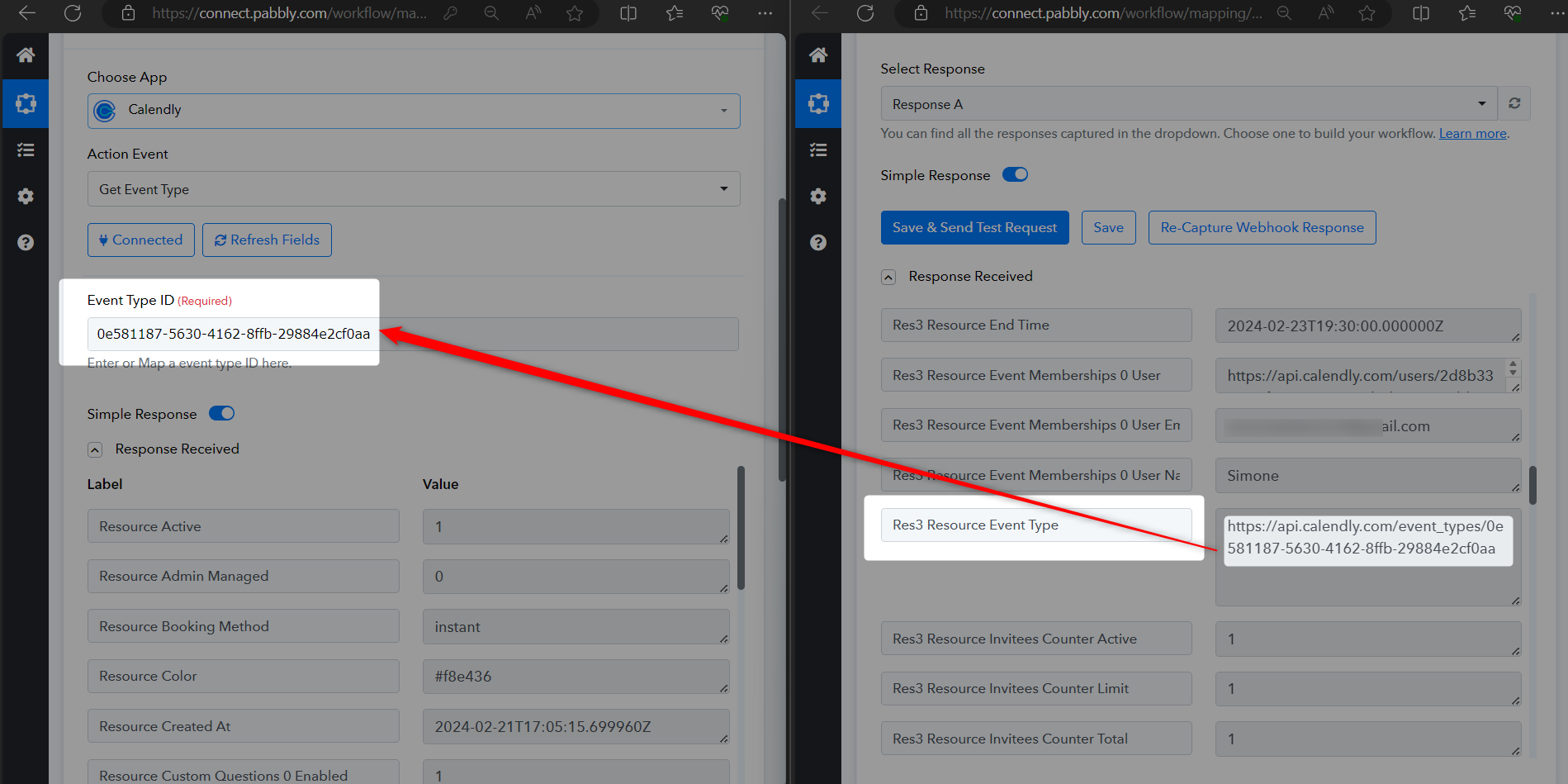This screenshot has height=784, width=1568.
Task: Click Save & Send Test Request
Action: coord(974,227)
